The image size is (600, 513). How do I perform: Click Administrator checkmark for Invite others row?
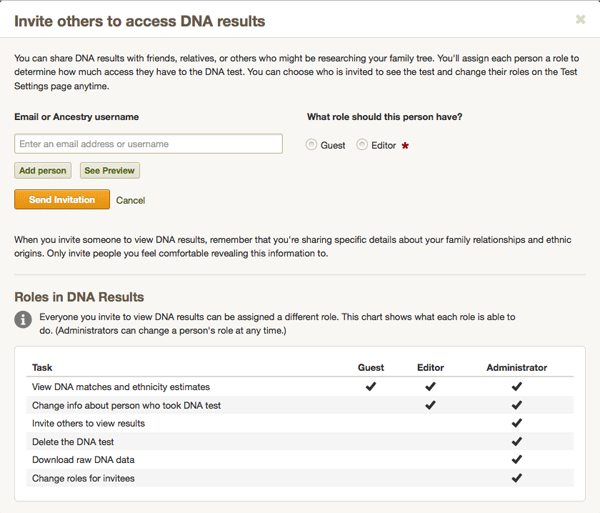(517, 423)
